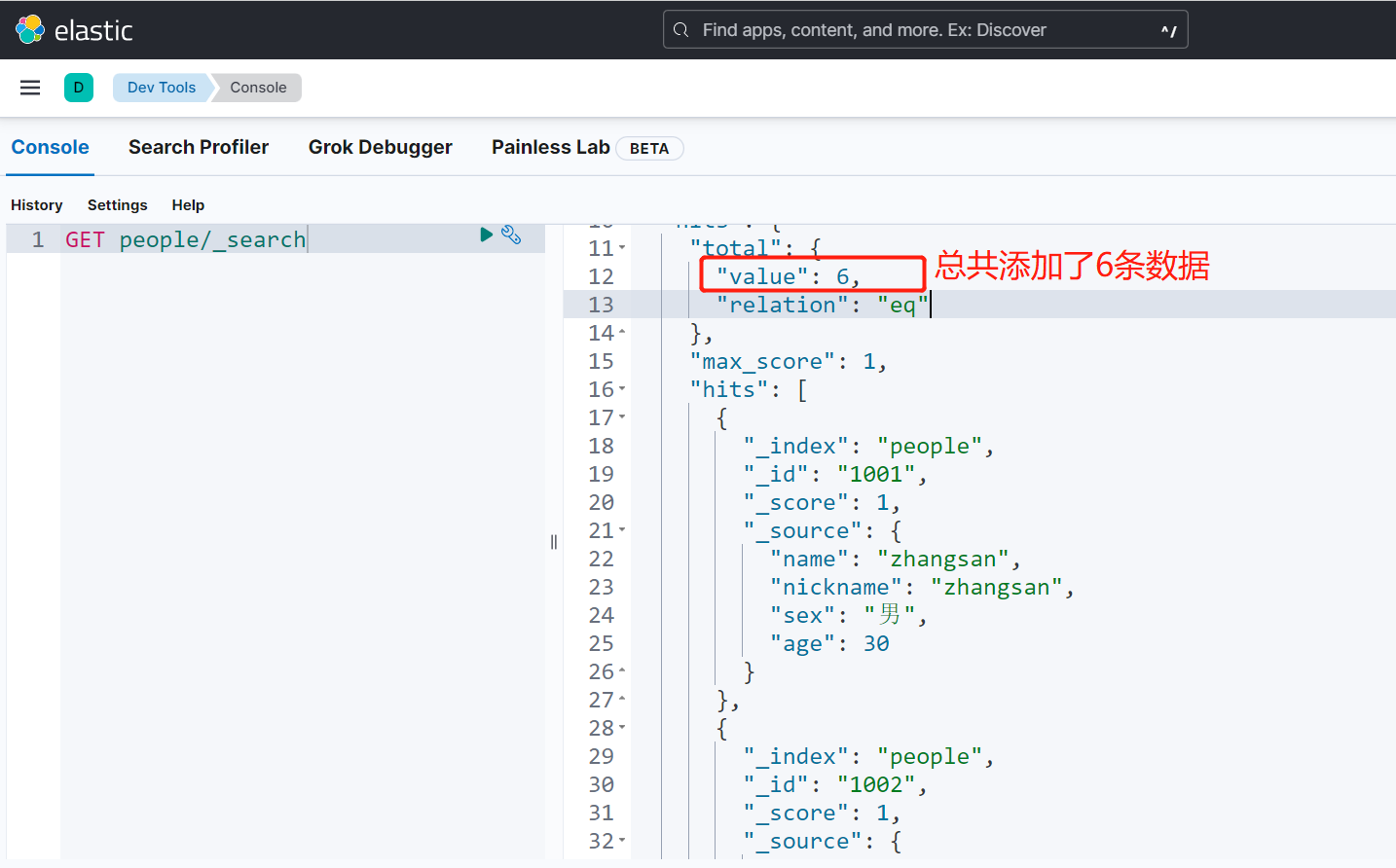Click into the global search field
This screenshot has width=1396, height=868.
[x=915, y=30]
